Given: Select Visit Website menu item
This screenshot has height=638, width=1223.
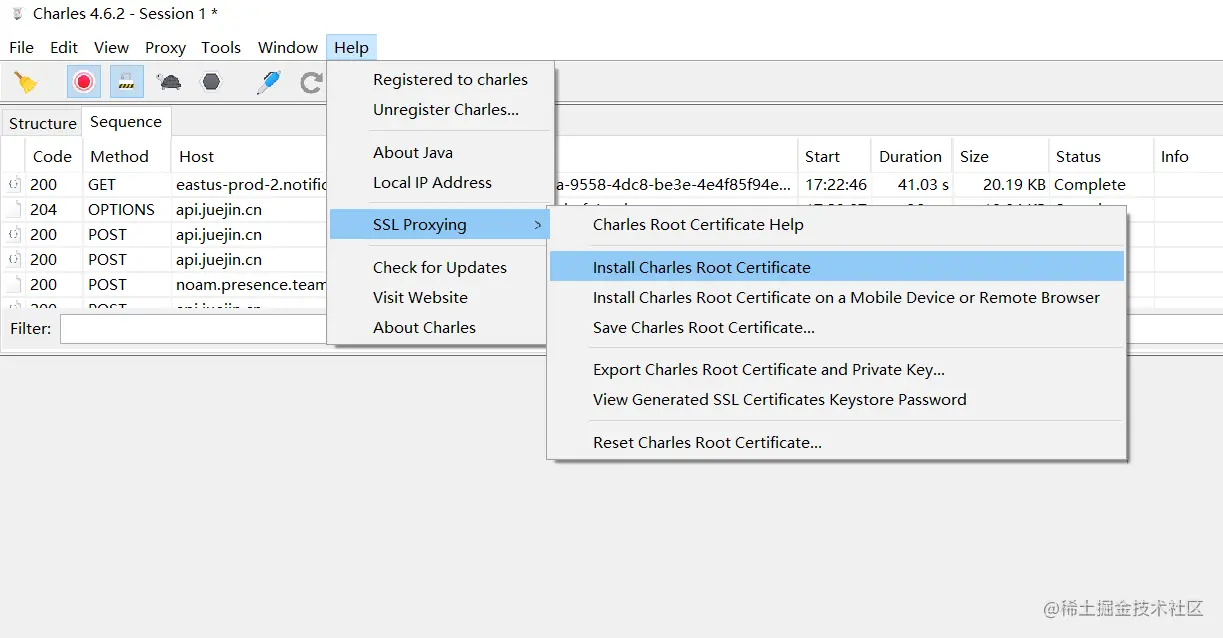Looking at the screenshot, I should pyautogui.click(x=439, y=297).
